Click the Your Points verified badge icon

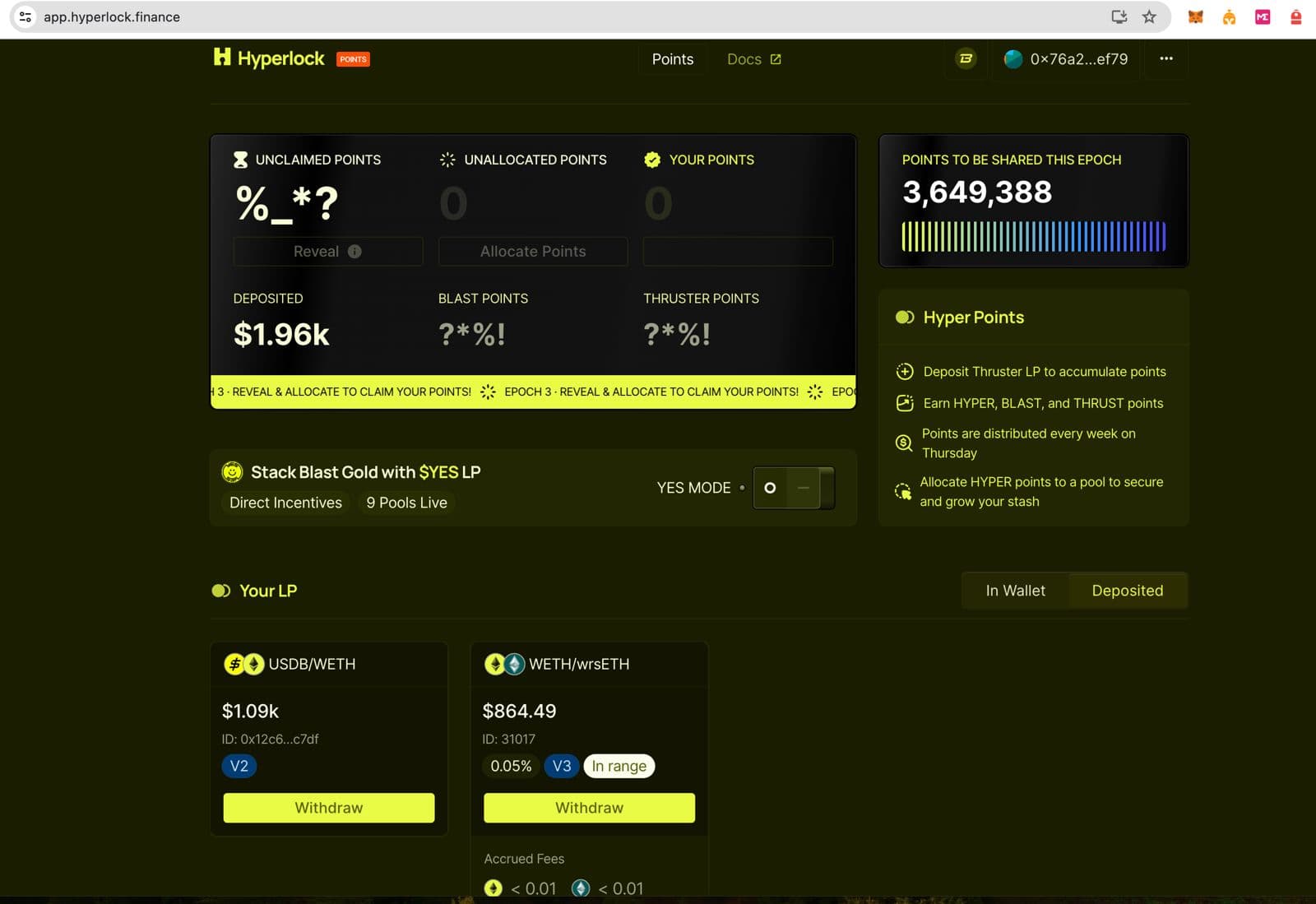(652, 160)
